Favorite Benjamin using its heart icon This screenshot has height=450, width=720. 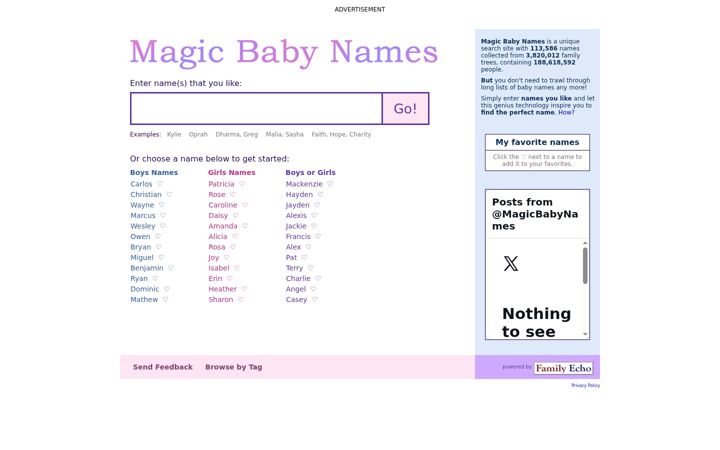(x=171, y=268)
